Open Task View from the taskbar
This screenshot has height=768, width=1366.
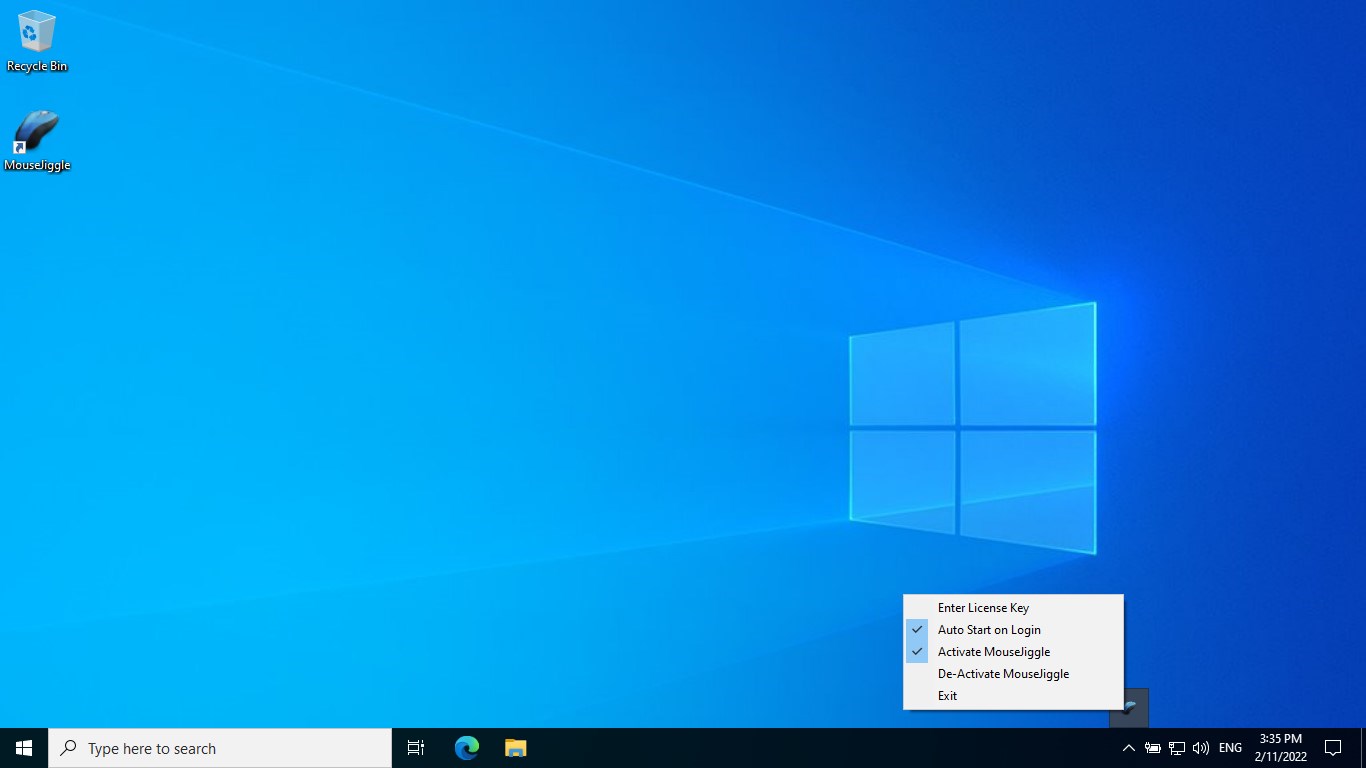coord(416,748)
